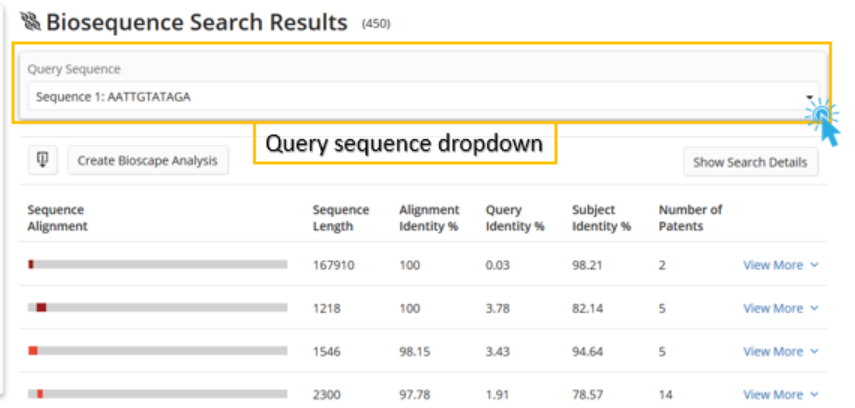Select the Query Identity % column header
Screen dimensions: 855x408
tap(514, 218)
